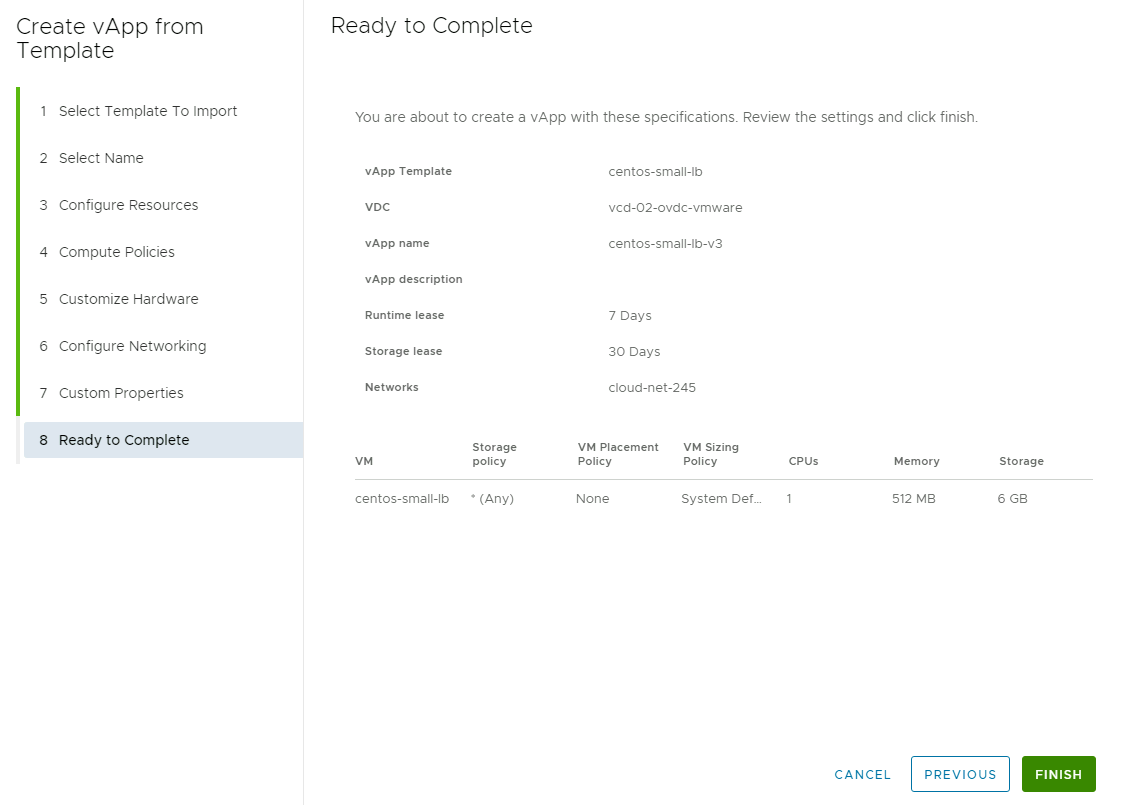This screenshot has width=1137, height=805.
Task: Select the centos-small-lb VM row
Action: pyautogui.click(x=402, y=498)
